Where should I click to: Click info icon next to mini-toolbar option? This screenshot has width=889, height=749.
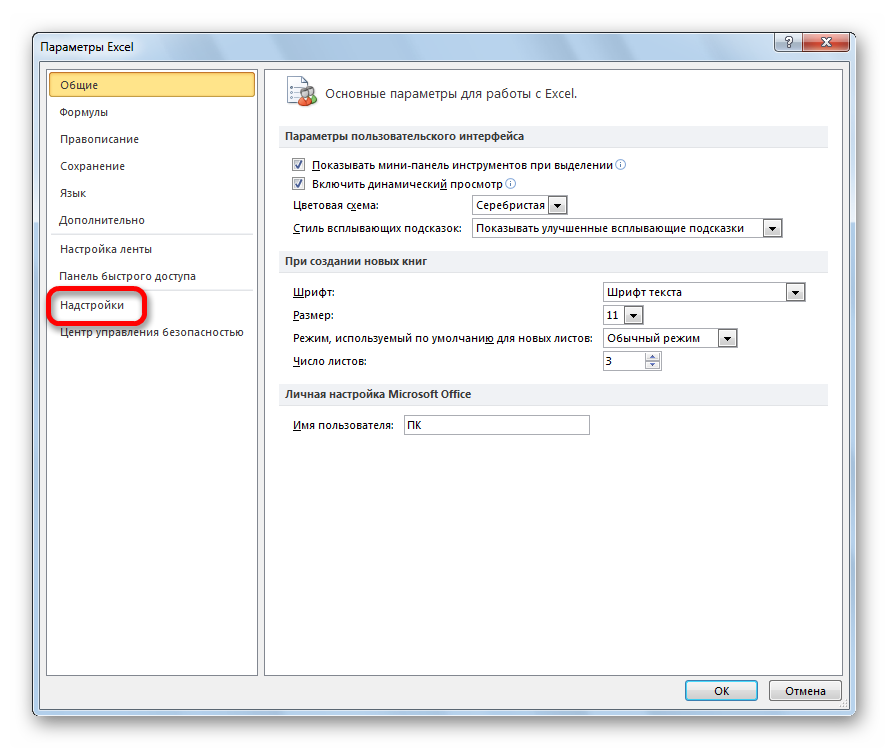click(x=620, y=165)
